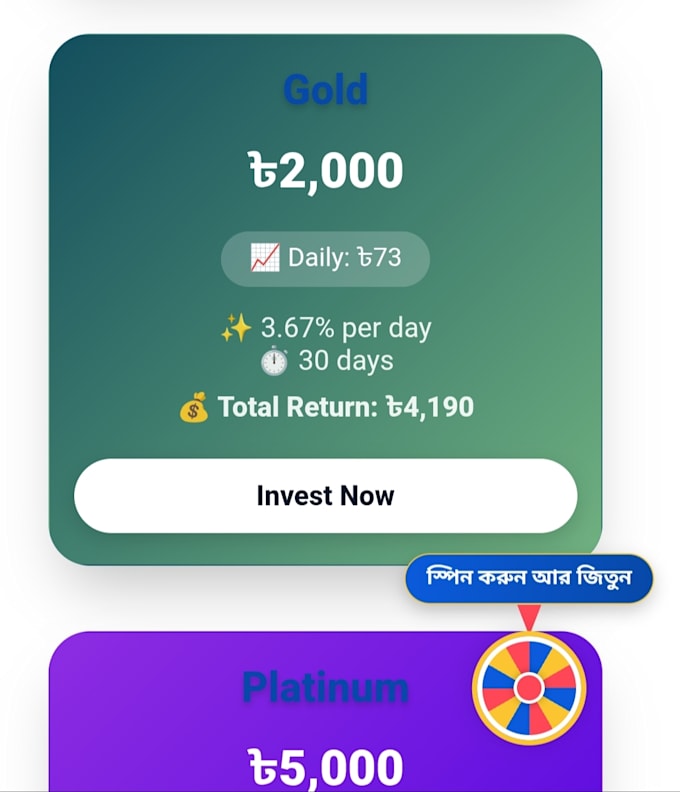Click the 30 days duration text
Image resolution: width=680 pixels, height=792 pixels.
tap(346, 361)
